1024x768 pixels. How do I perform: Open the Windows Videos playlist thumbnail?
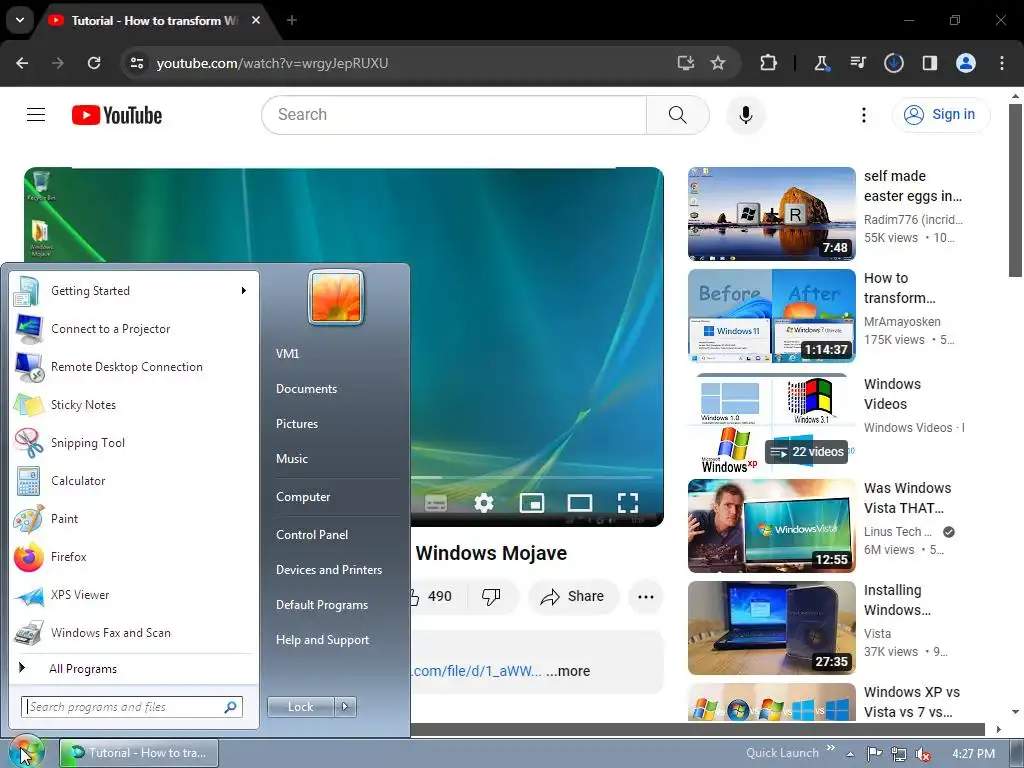pos(772,424)
